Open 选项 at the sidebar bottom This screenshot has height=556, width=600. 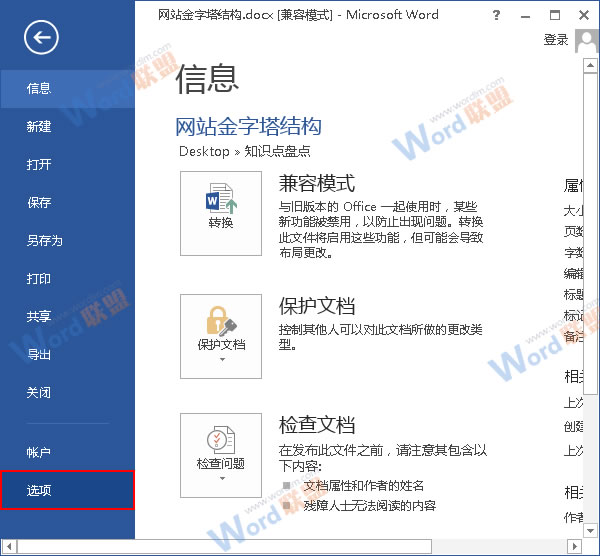point(67,490)
